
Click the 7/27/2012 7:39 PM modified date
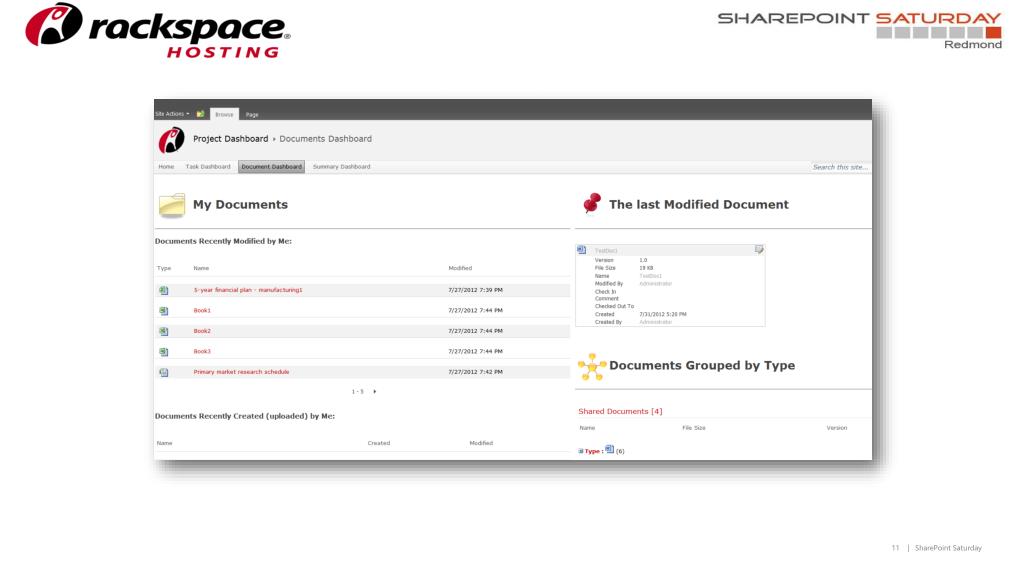coord(475,290)
